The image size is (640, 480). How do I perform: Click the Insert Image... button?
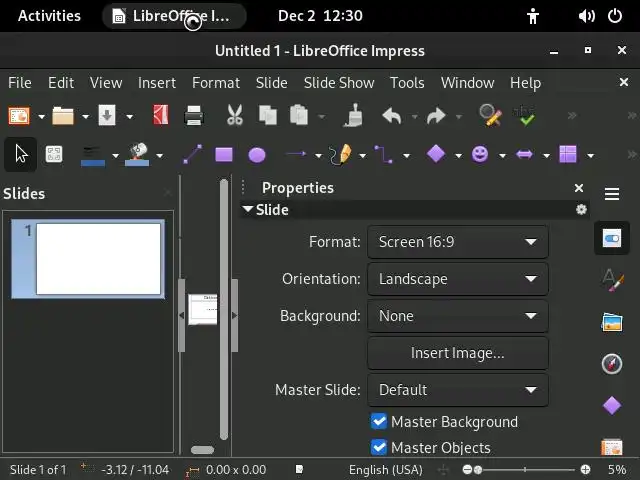click(x=458, y=353)
